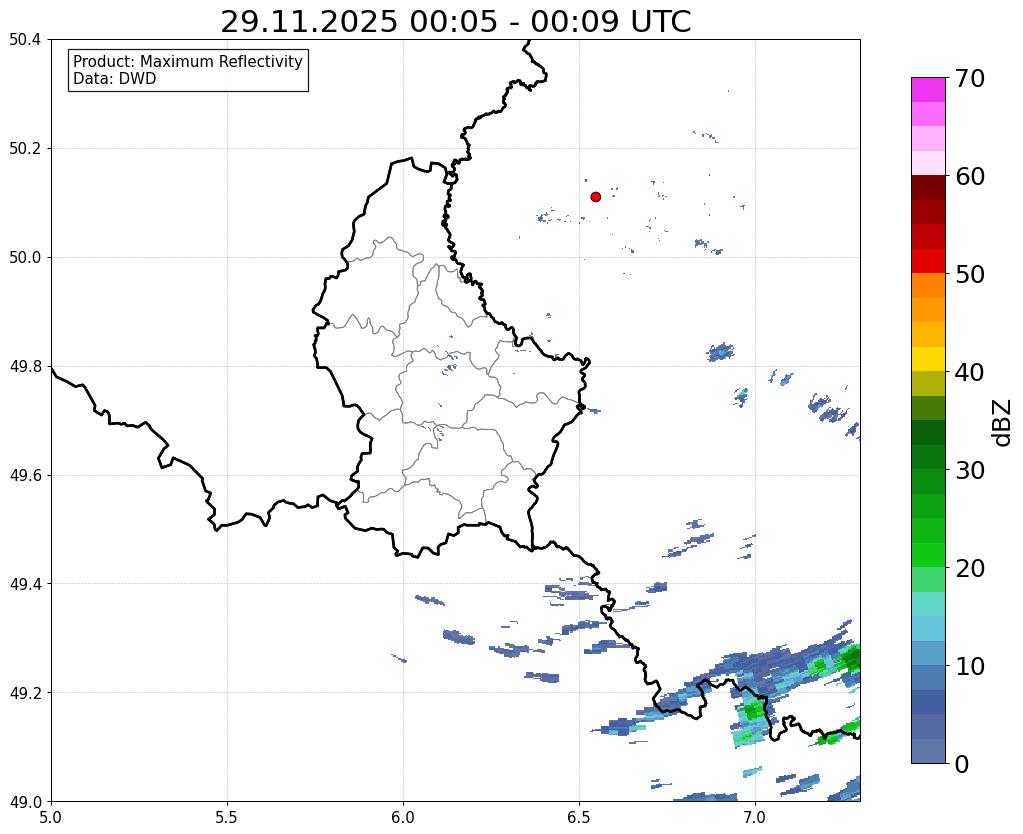Click the latitude label 49.2
The image size is (1023, 834).
click(25, 693)
